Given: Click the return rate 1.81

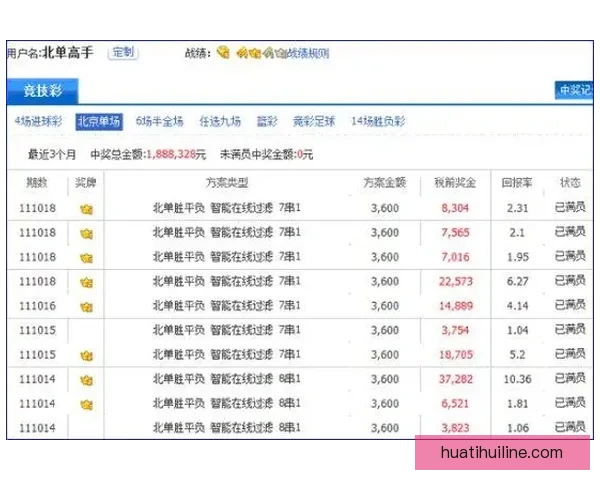Looking at the screenshot, I should coord(517,404).
